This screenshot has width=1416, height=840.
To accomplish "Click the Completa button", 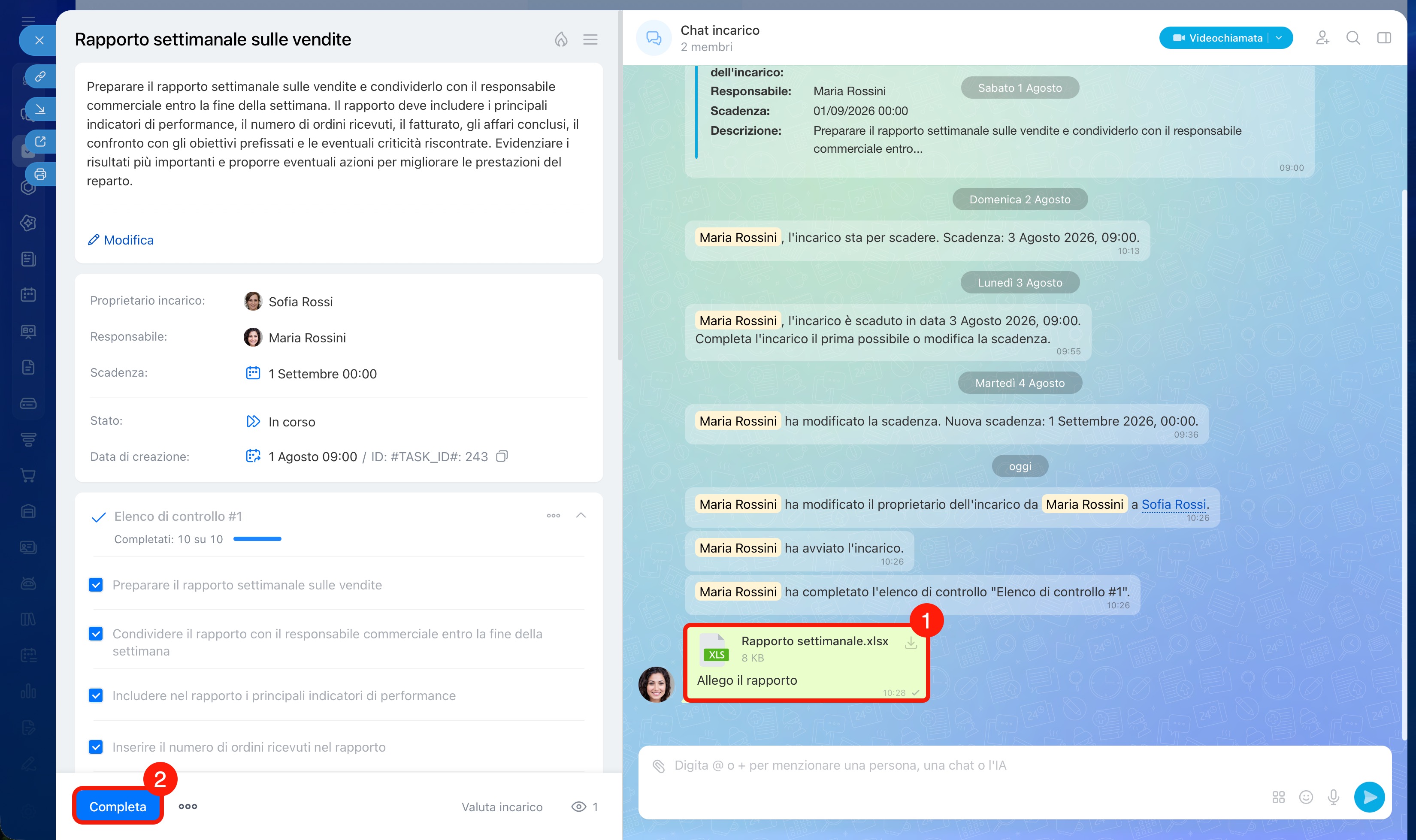I will (x=118, y=807).
